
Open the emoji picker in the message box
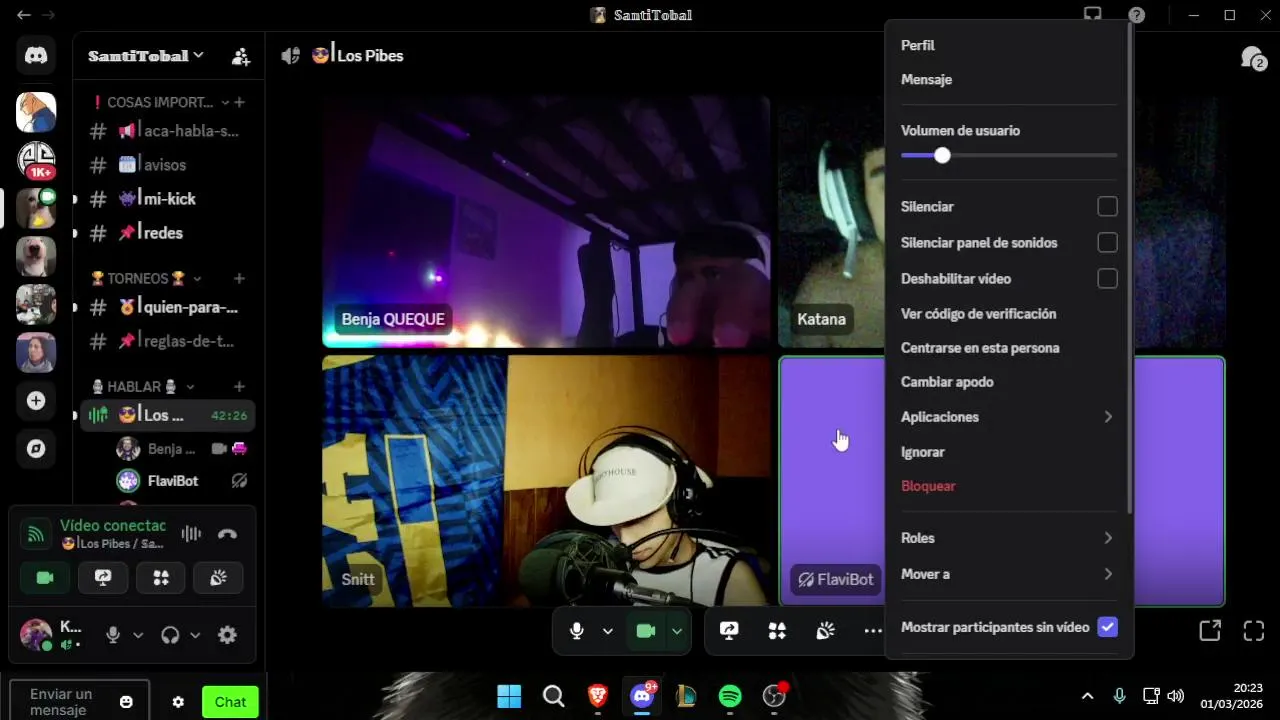[126, 702]
